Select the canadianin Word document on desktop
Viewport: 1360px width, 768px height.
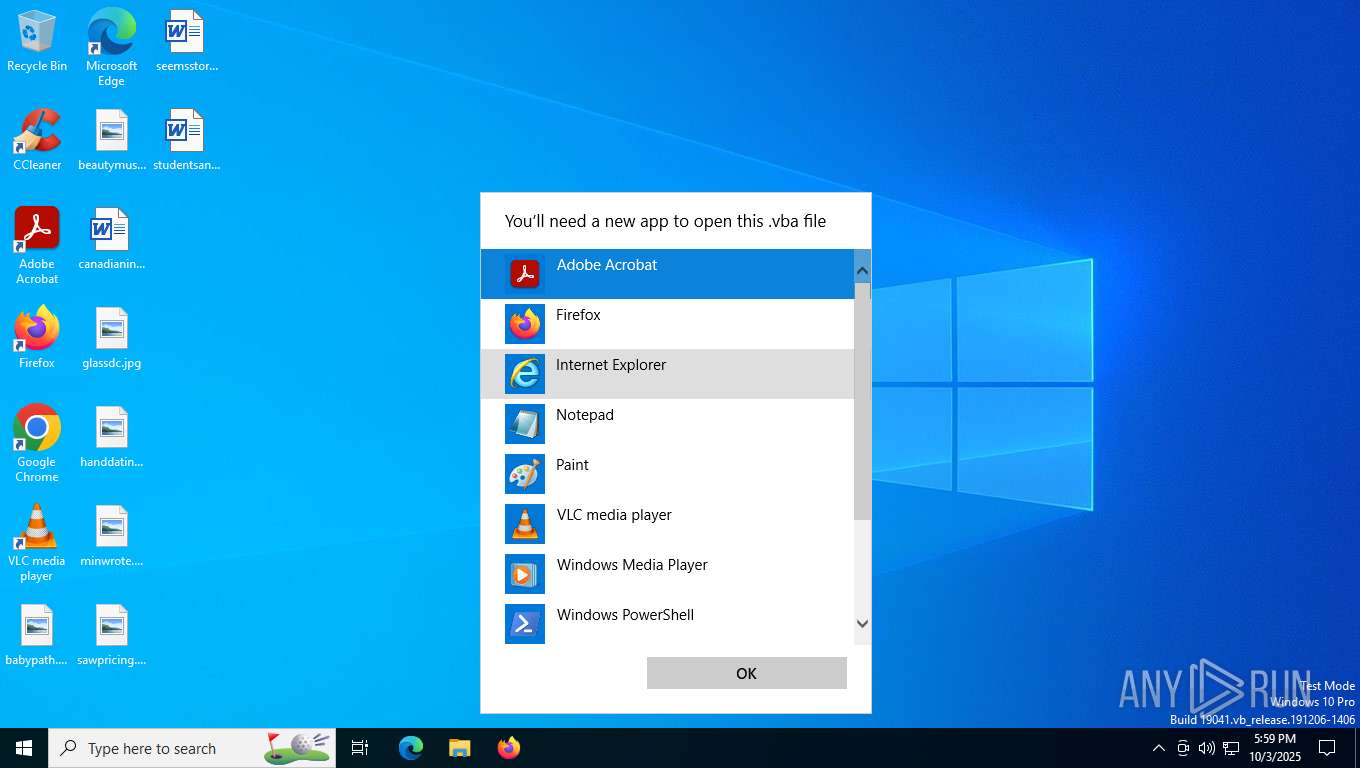coord(111,239)
